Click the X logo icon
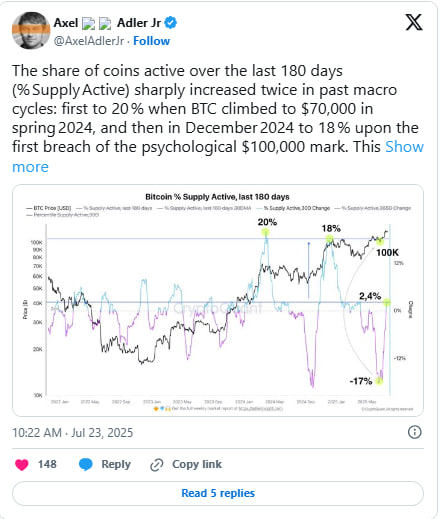Screen dimensions: 440x519 coord(414,22)
